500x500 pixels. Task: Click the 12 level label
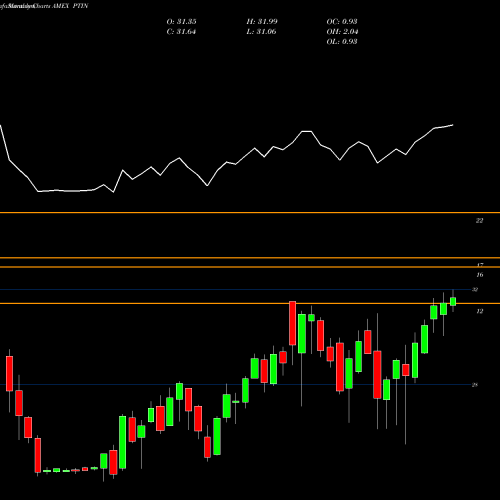click(x=479, y=311)
